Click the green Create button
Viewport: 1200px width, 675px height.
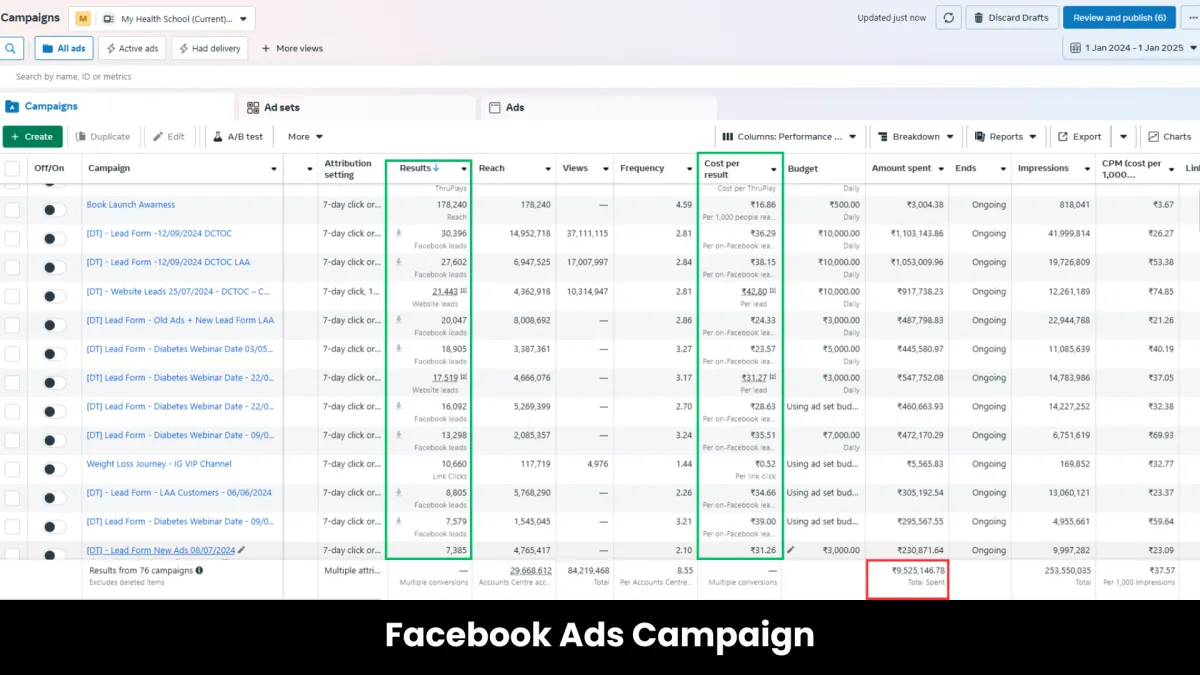point(32,137)
